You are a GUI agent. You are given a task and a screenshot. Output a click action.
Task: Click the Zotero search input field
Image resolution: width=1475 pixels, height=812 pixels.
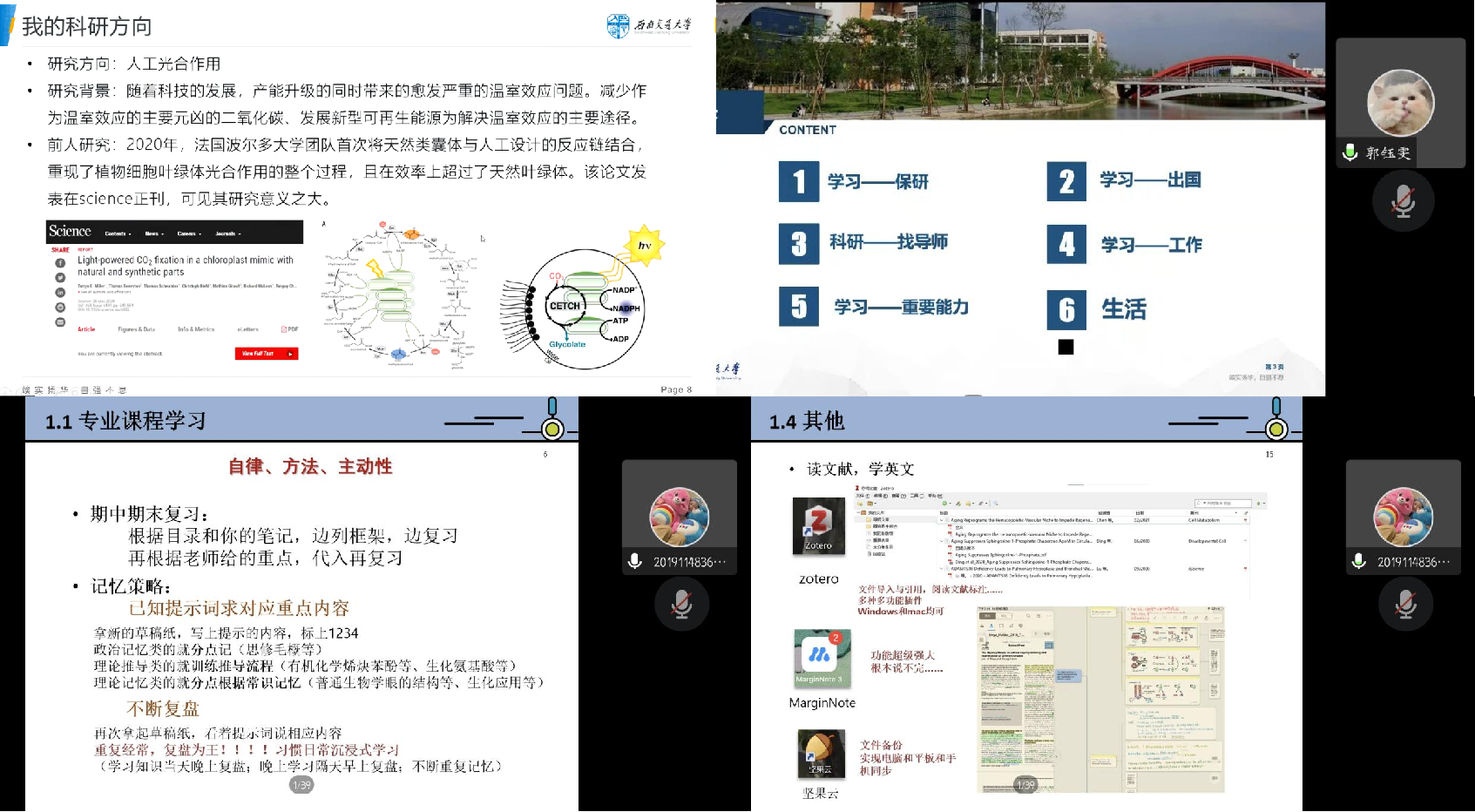1224,503
